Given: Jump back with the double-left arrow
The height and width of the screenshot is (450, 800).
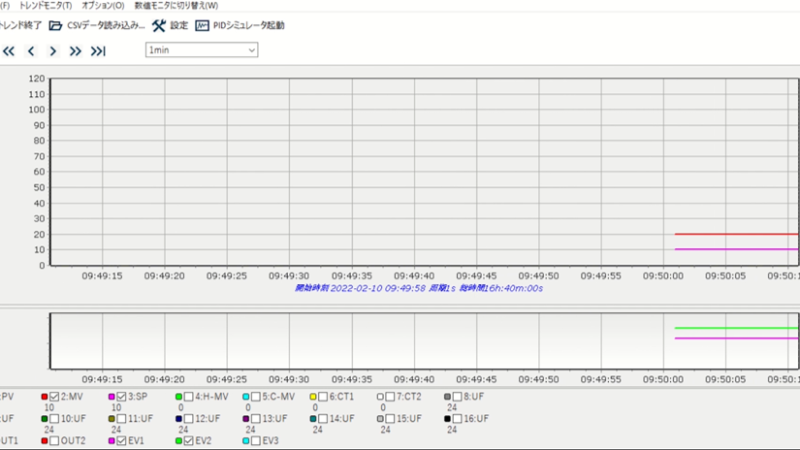Looking at the screenshot, I should (9, 51).
